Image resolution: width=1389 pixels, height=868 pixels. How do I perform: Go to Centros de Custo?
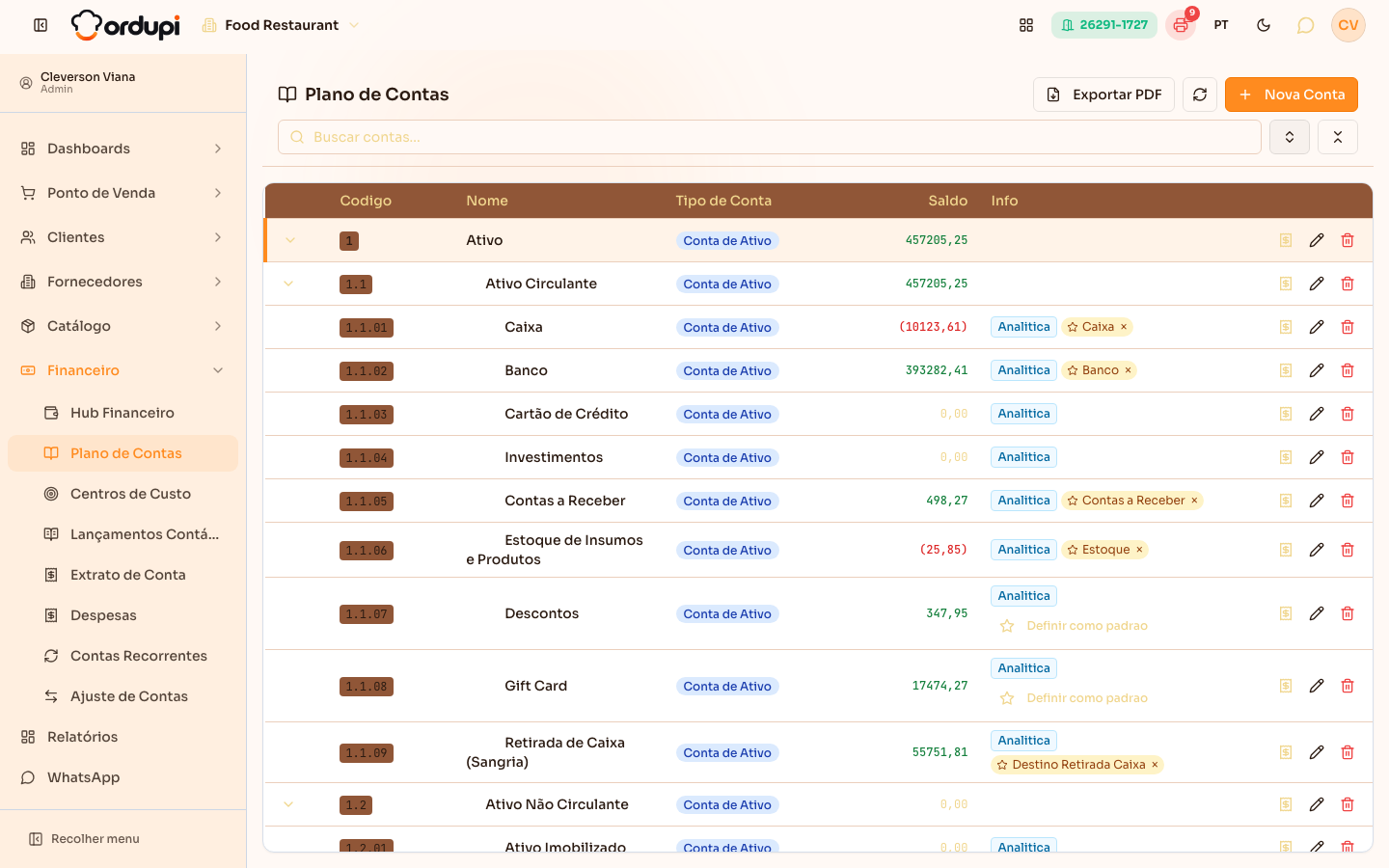point(123,494)
